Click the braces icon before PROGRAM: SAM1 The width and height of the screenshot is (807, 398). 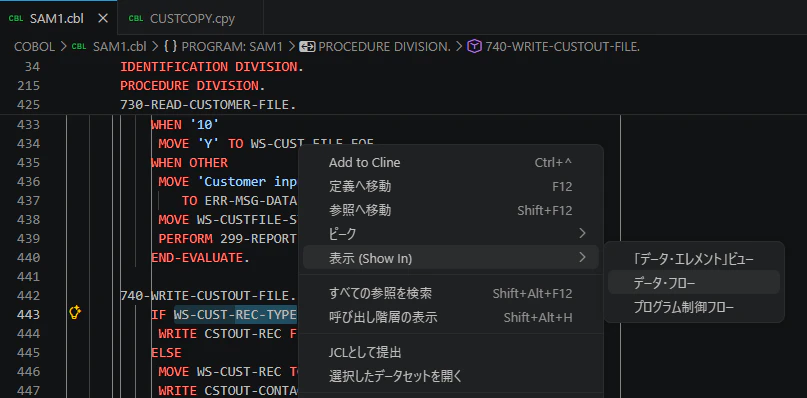pyautogui.click(x=170, y=47)
